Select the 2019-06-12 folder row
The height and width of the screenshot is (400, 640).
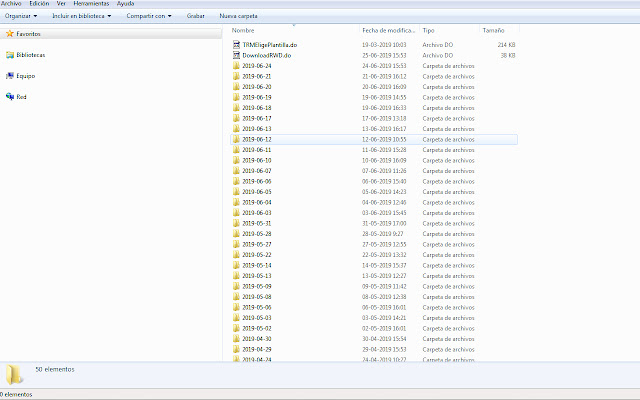(300, 139)
